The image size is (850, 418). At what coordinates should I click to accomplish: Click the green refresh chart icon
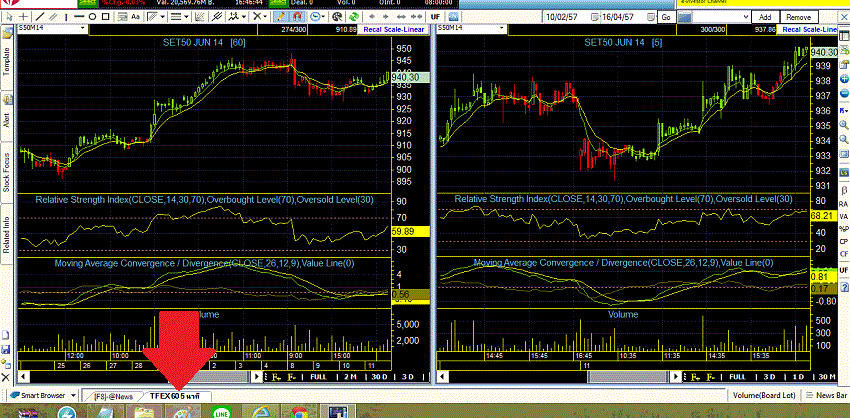(x=353, y=17)
